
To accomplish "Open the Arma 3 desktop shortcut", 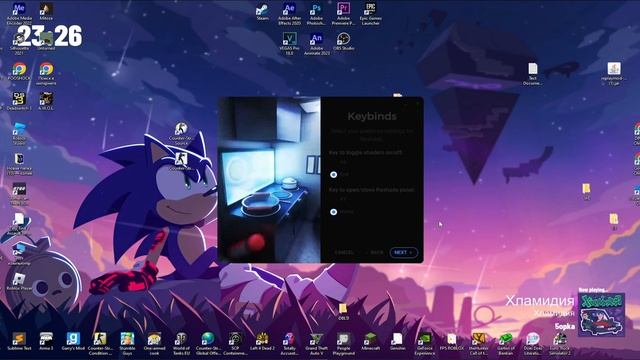I will pos(46,342).
